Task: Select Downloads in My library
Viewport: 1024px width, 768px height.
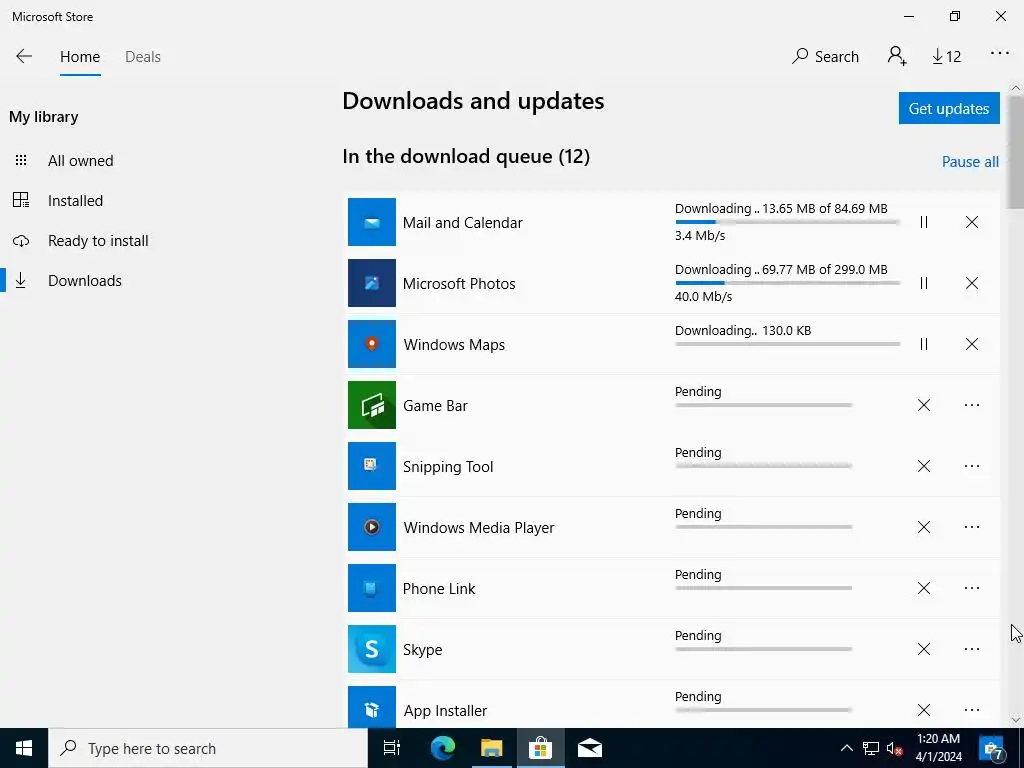Action: [85, 281]
